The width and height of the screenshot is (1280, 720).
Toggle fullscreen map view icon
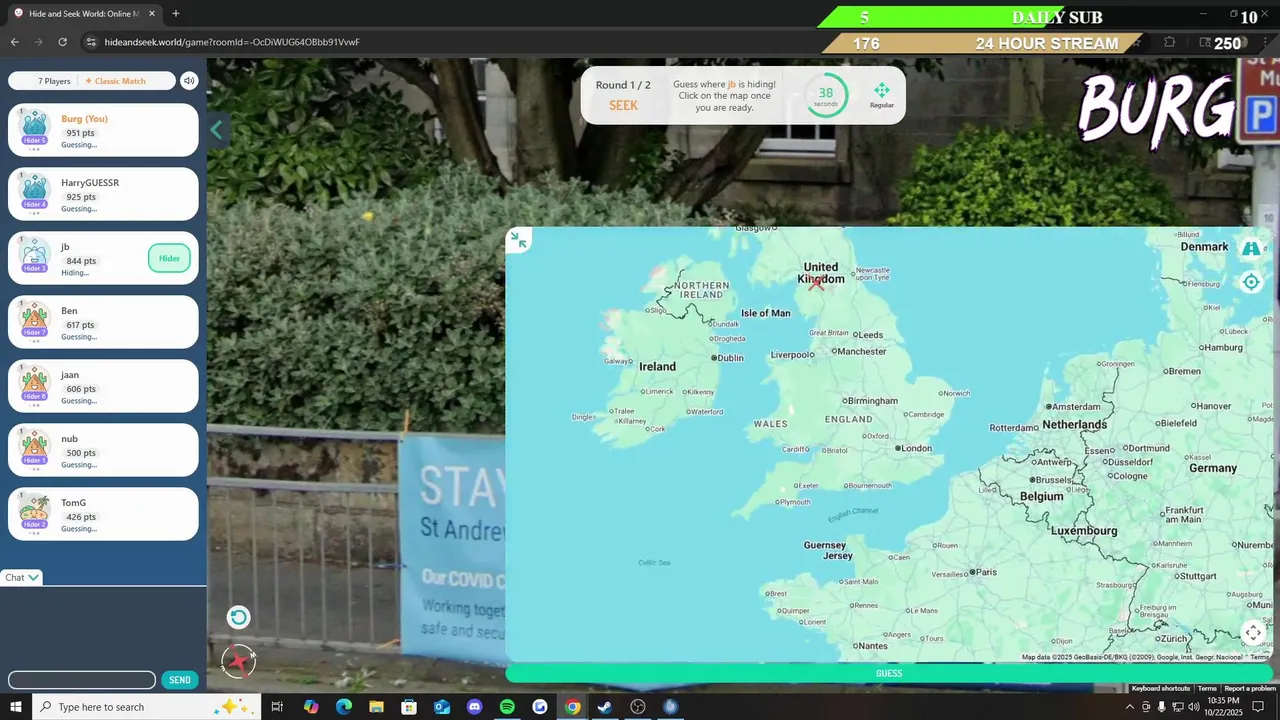pos(1253,633)
